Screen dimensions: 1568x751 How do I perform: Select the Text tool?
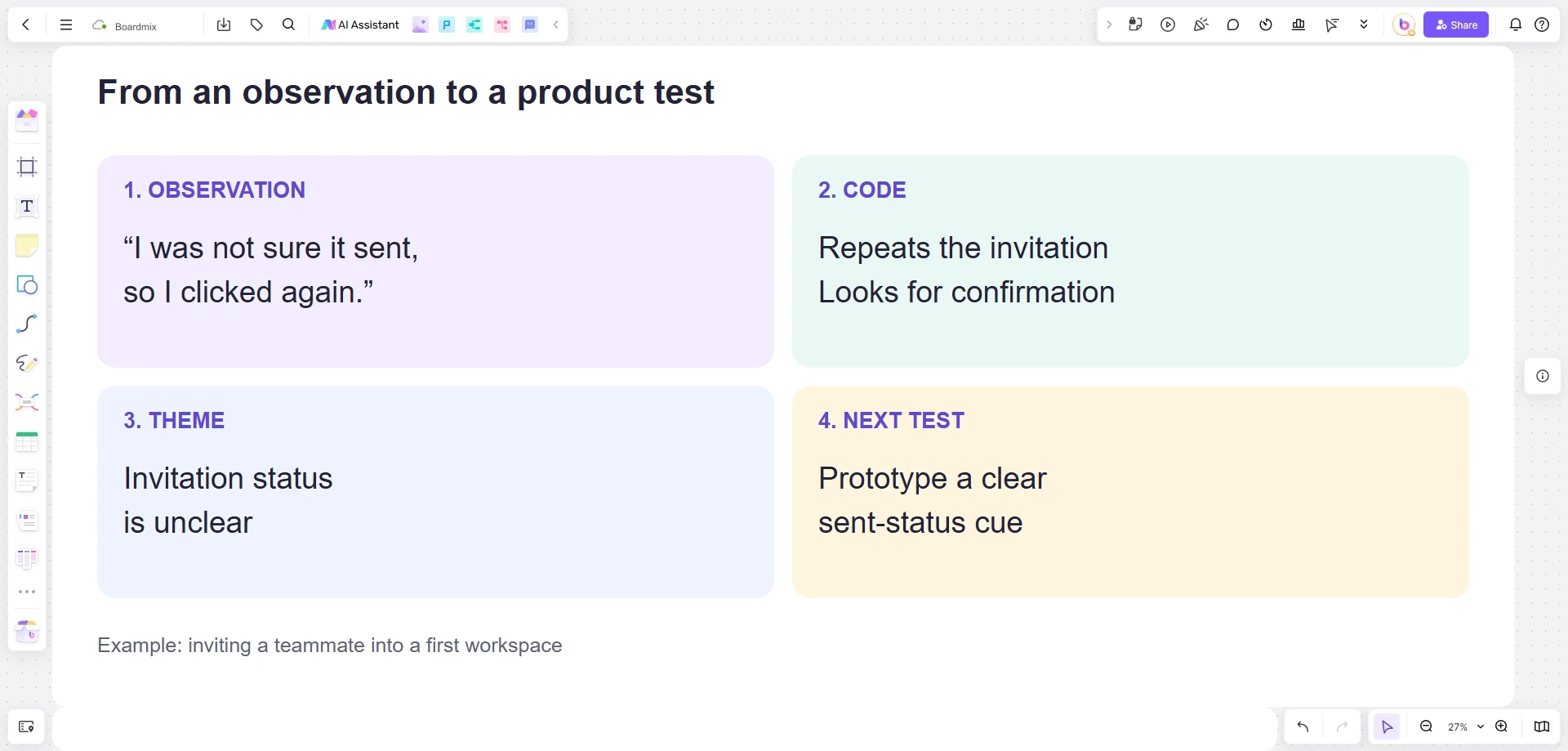click(x=27, y=206)
